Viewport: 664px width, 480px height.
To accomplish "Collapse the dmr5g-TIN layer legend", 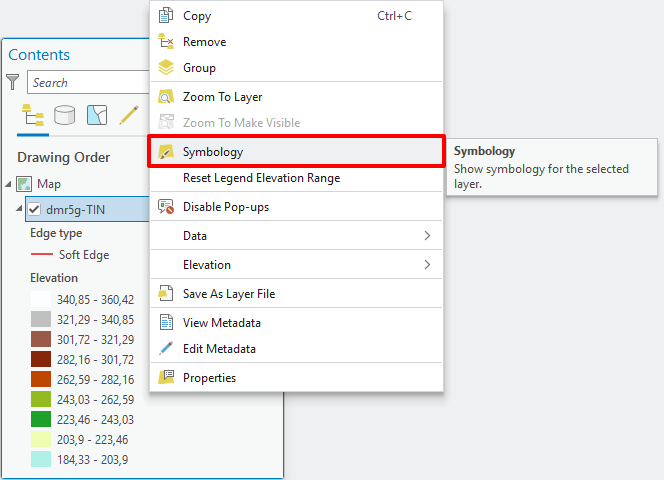I will [x=20, y=209].
